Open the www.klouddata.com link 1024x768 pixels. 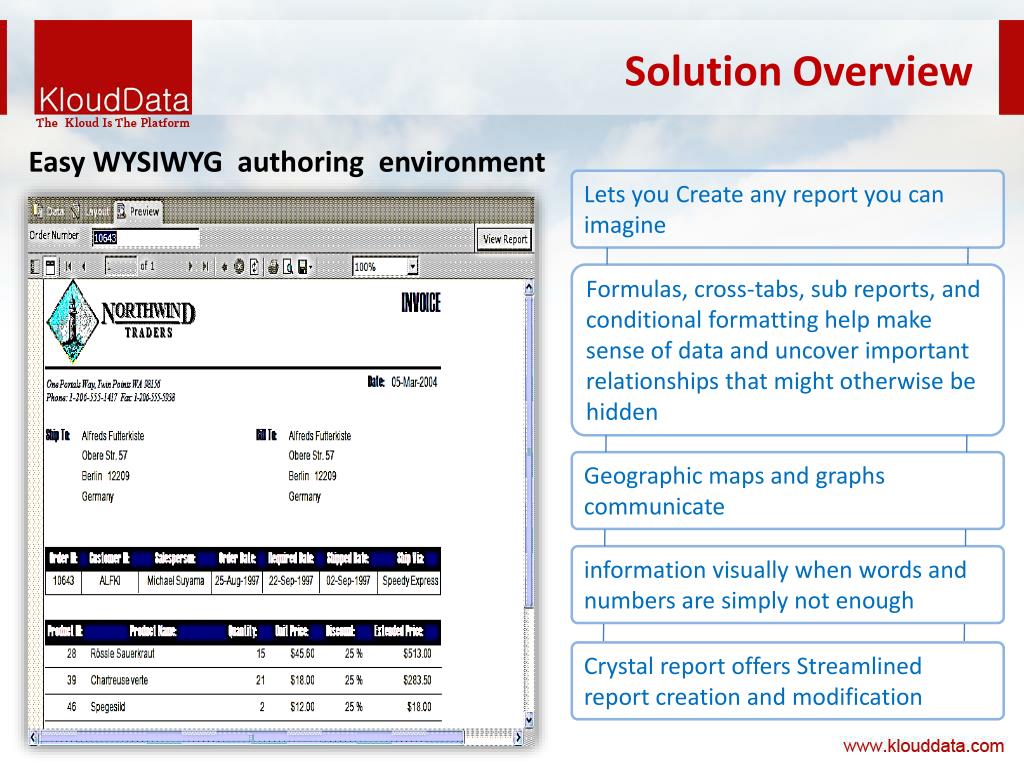coord(923,746)
